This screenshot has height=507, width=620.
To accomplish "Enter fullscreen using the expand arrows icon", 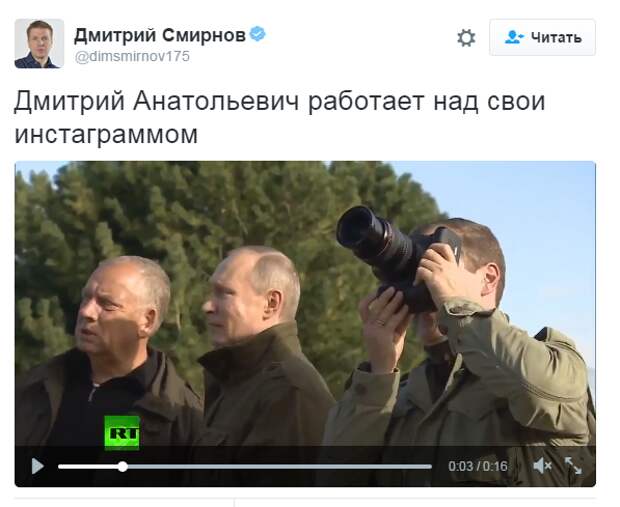I will [573, 466].
